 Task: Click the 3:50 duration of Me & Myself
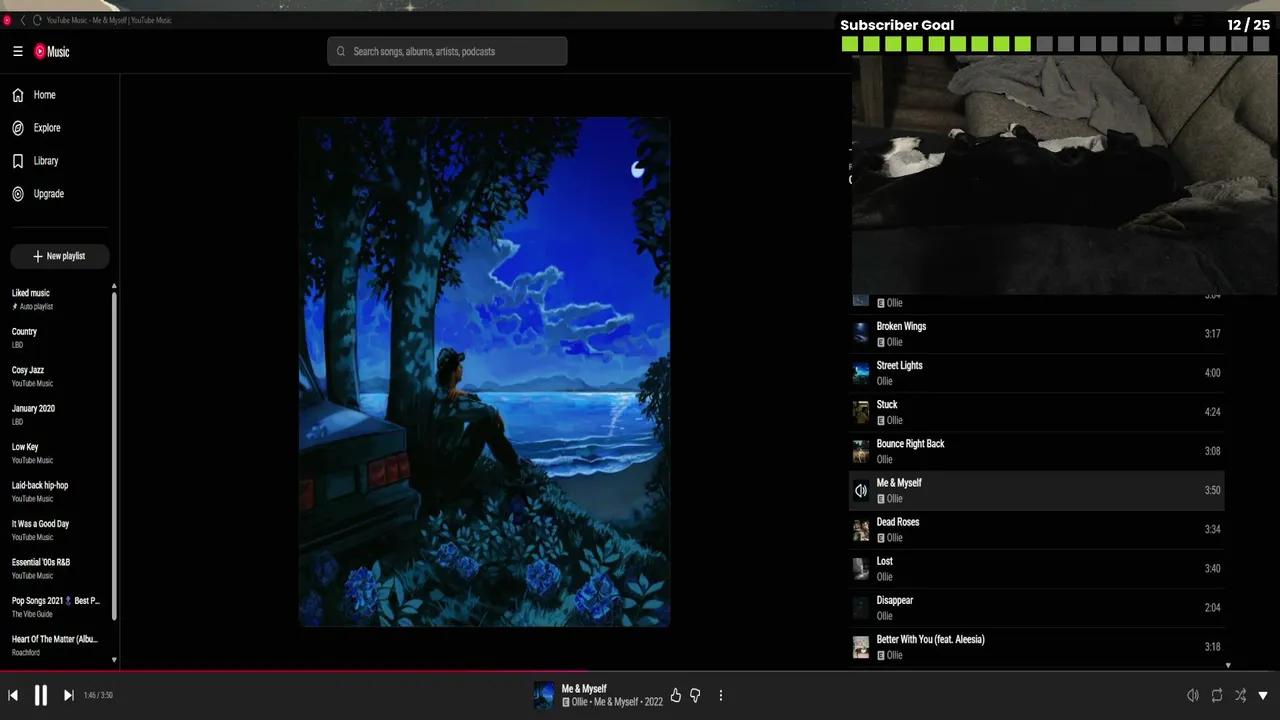pyautogui.click(x=1212, y=490)
